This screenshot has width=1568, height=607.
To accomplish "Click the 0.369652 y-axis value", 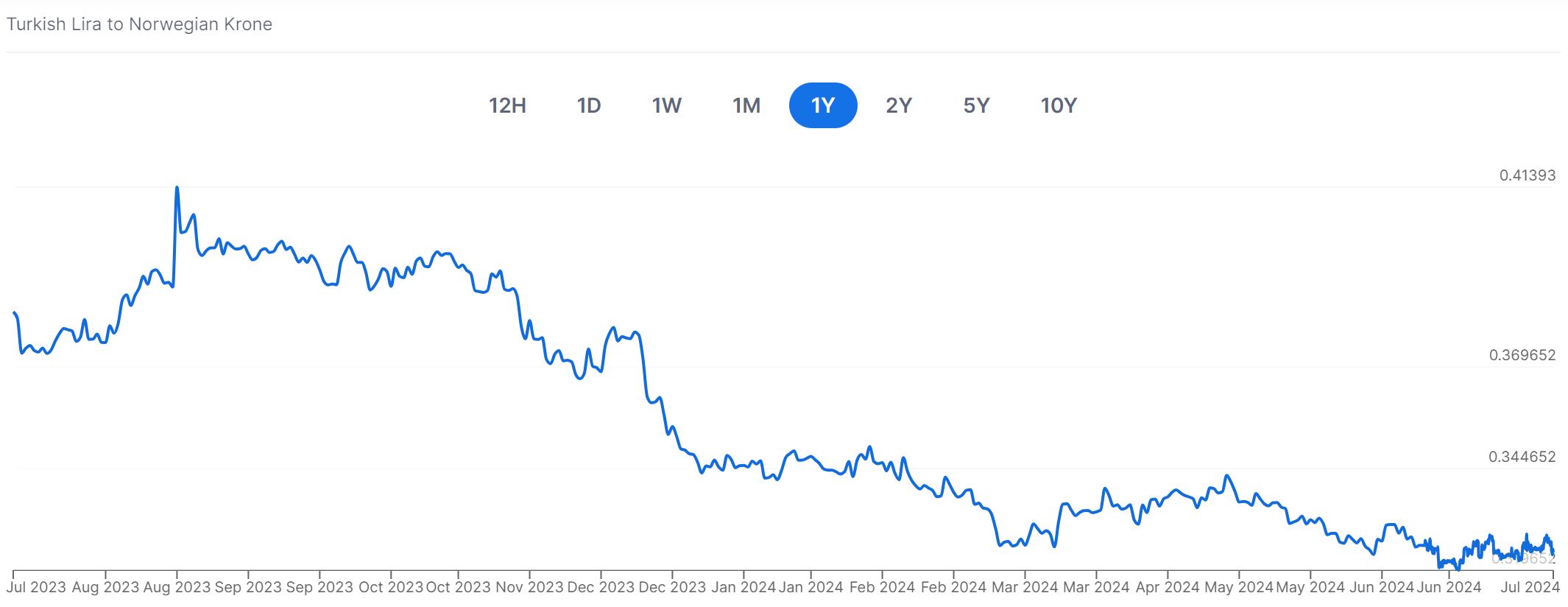I will coord(1522,355).
